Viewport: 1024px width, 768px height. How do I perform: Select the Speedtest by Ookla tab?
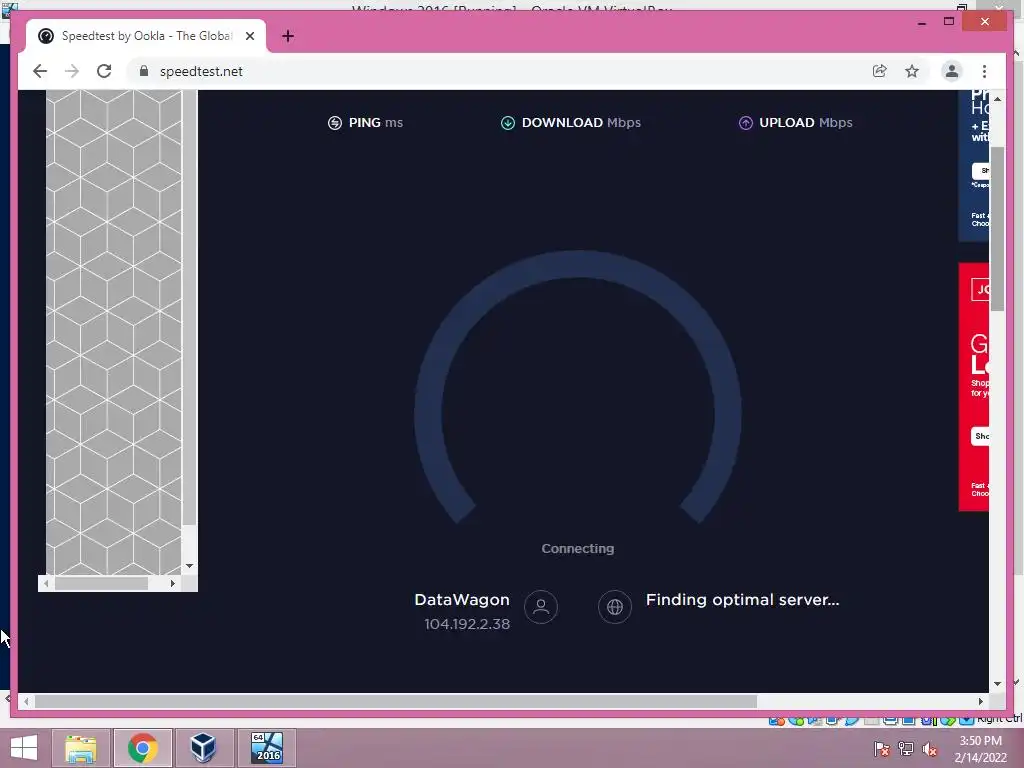tap(146, 36)
